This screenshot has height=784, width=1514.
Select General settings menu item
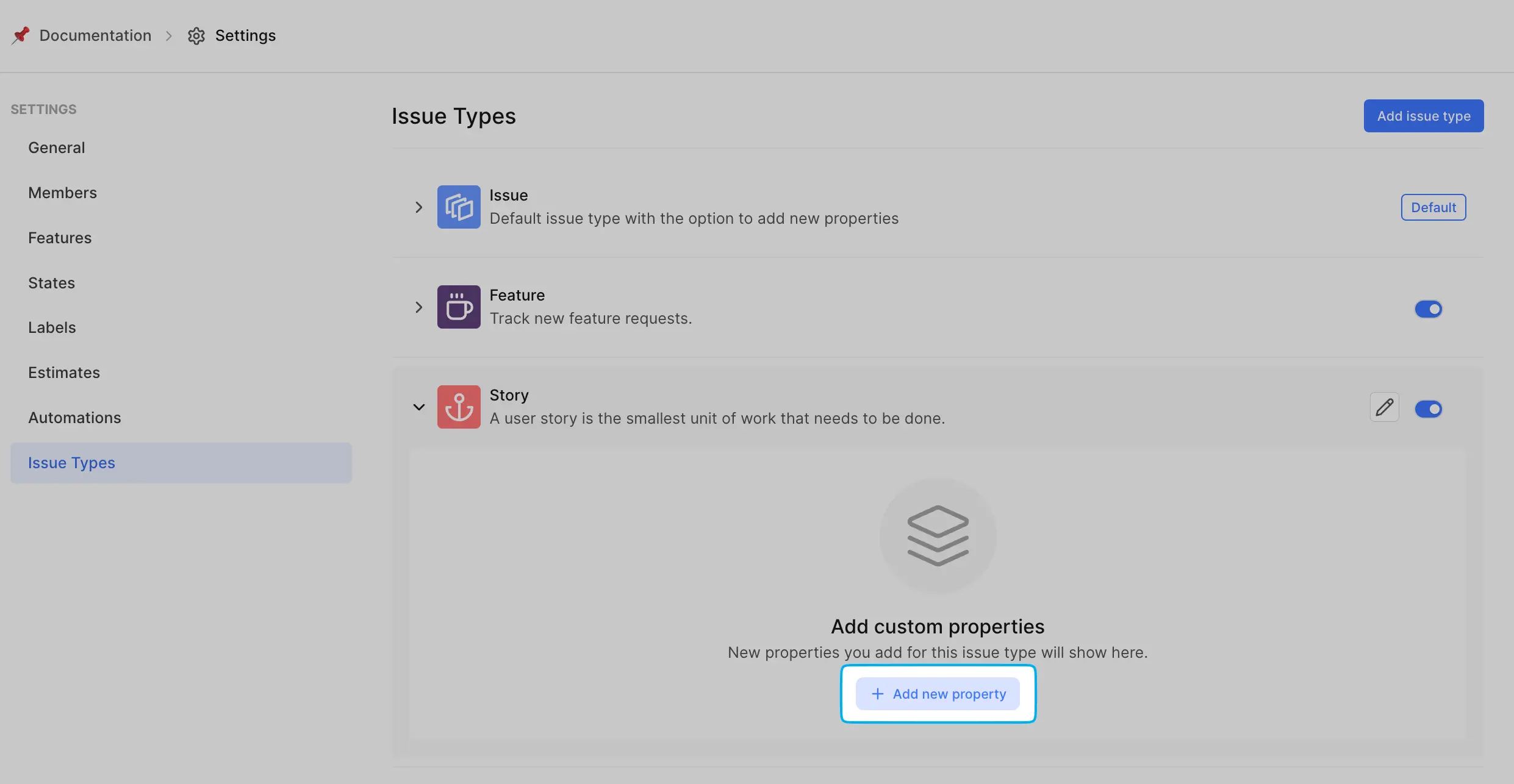[x=56, y=147]
